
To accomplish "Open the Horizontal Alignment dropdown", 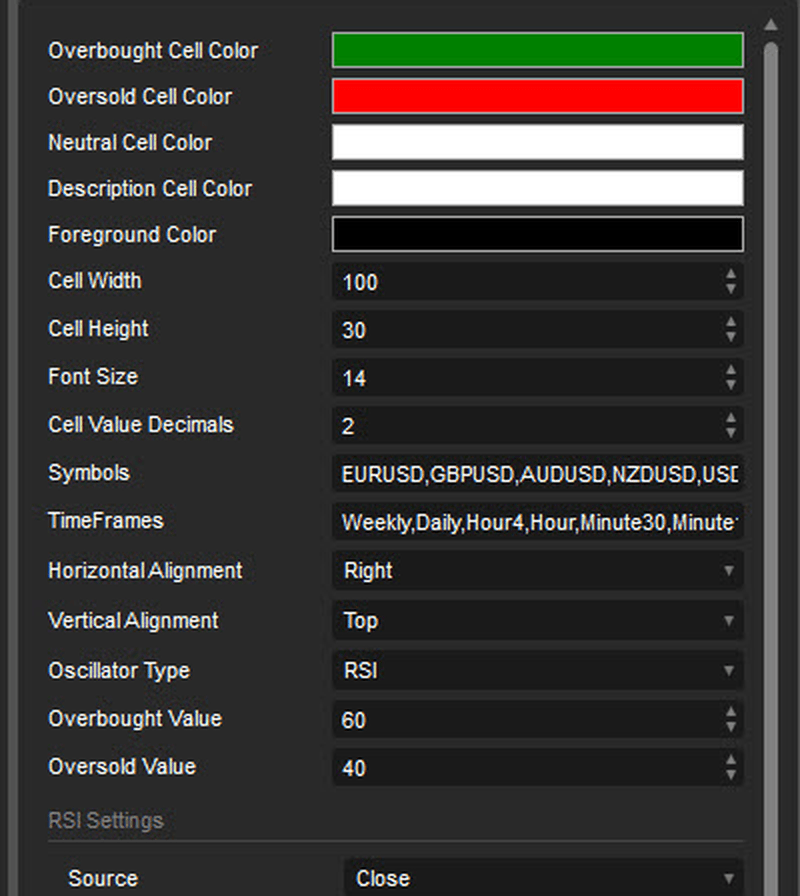I will (x=537, y=570).
